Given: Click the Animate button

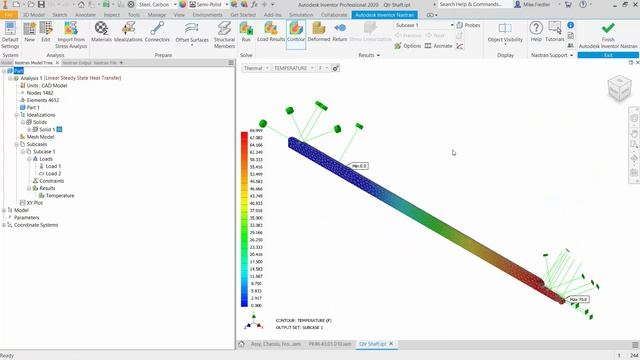Looking at the screenshot, I should [438, 46].
